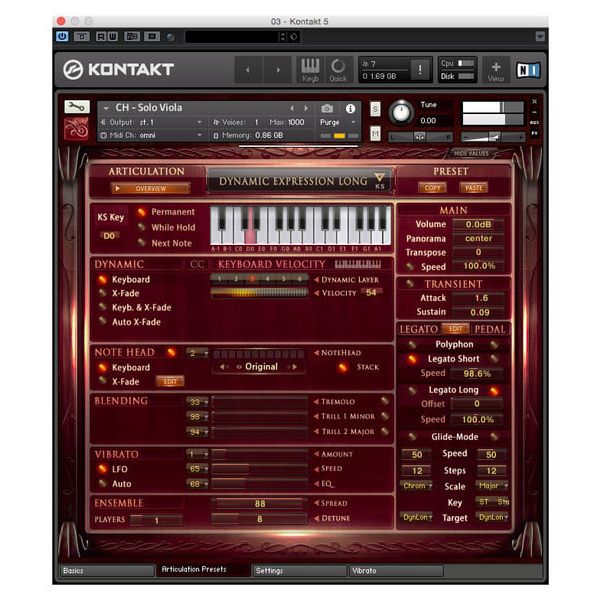
Task: Click the exclamation panic button
Action: click(420, 70)
